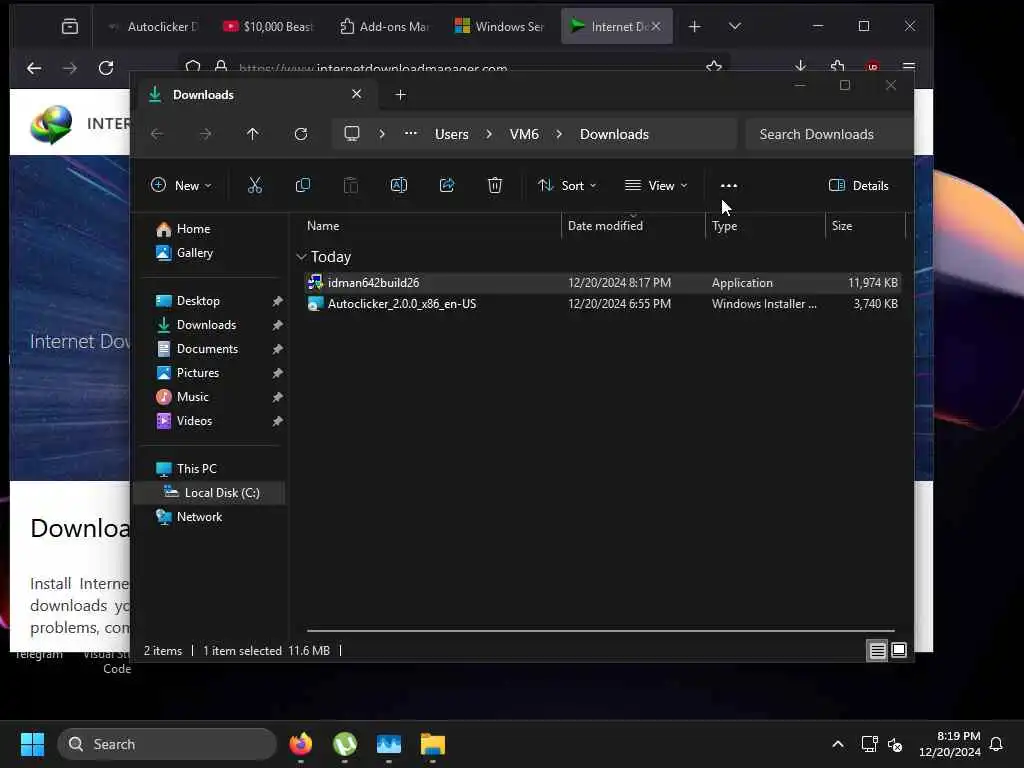Refresh the Downloads folder view
1024x768 pixels.
300,134
